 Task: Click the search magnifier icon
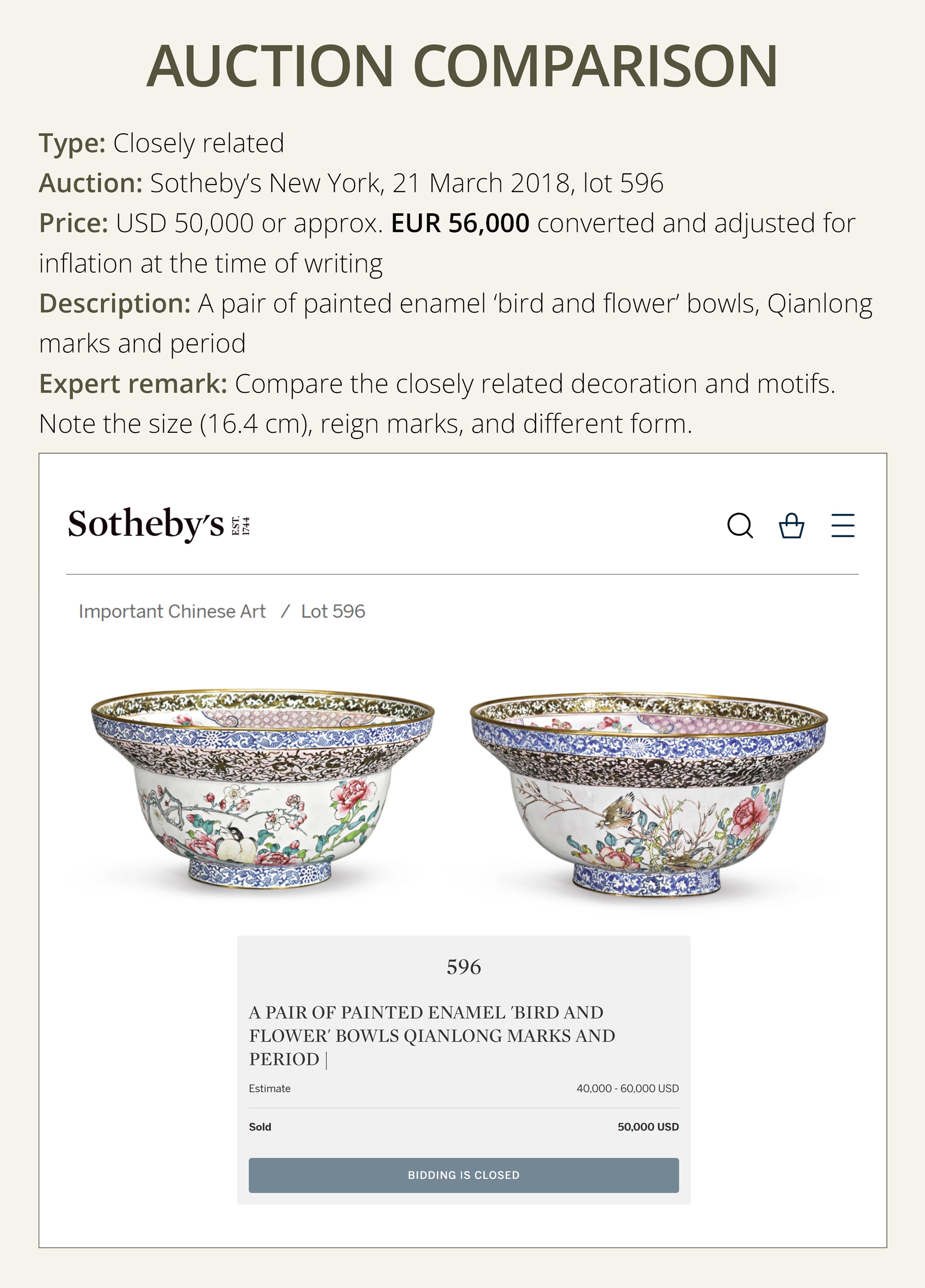(740, 526)
